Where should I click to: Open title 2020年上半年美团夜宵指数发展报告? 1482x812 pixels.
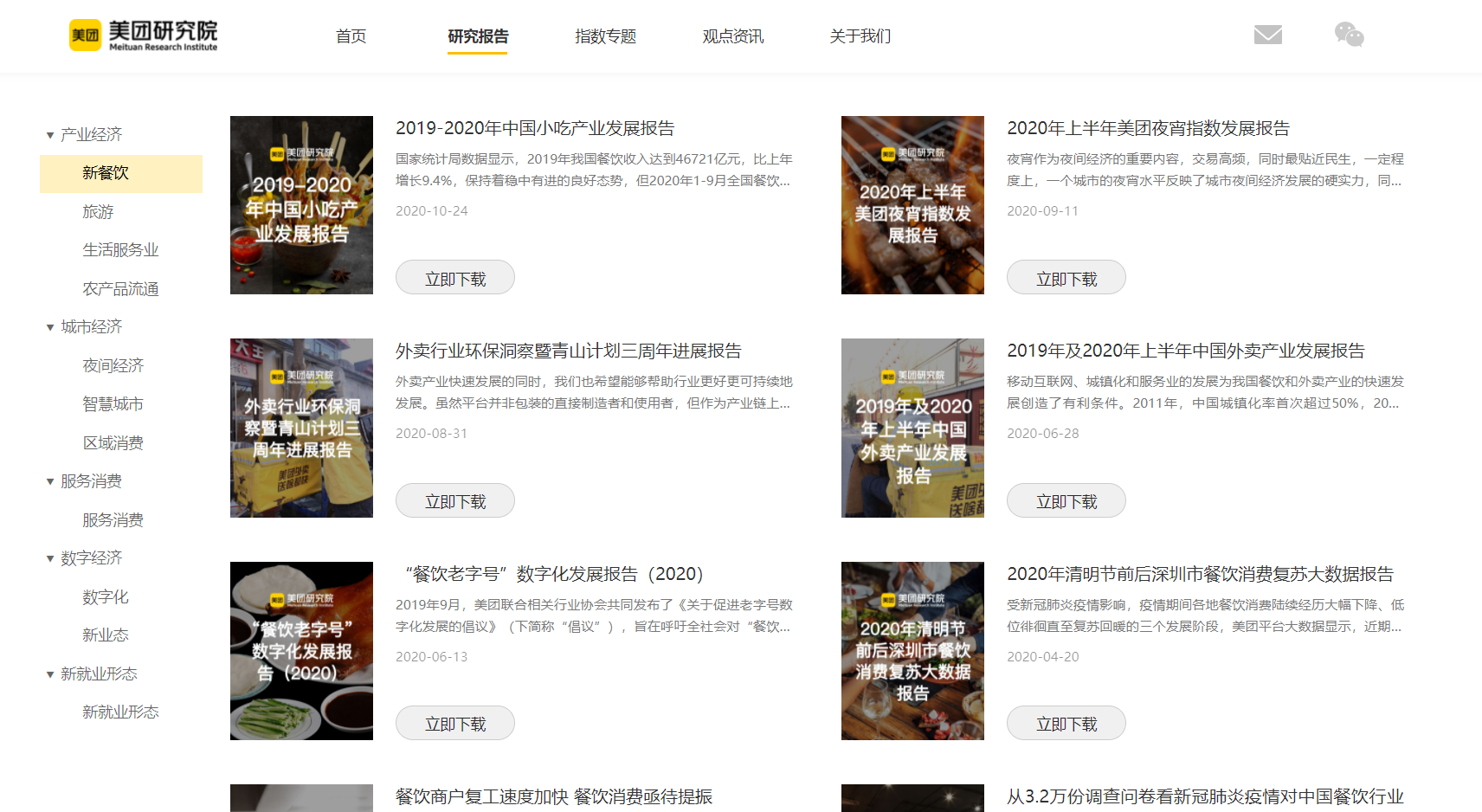pos(1148,128)
